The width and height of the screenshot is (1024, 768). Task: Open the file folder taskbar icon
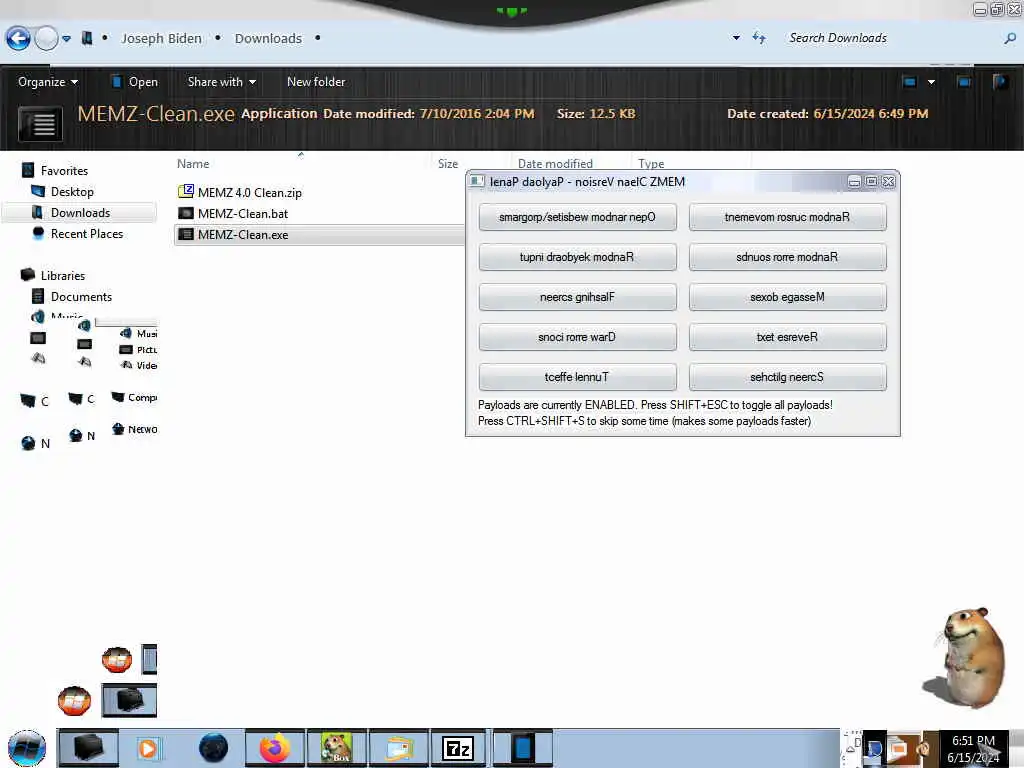coord(399,748)
